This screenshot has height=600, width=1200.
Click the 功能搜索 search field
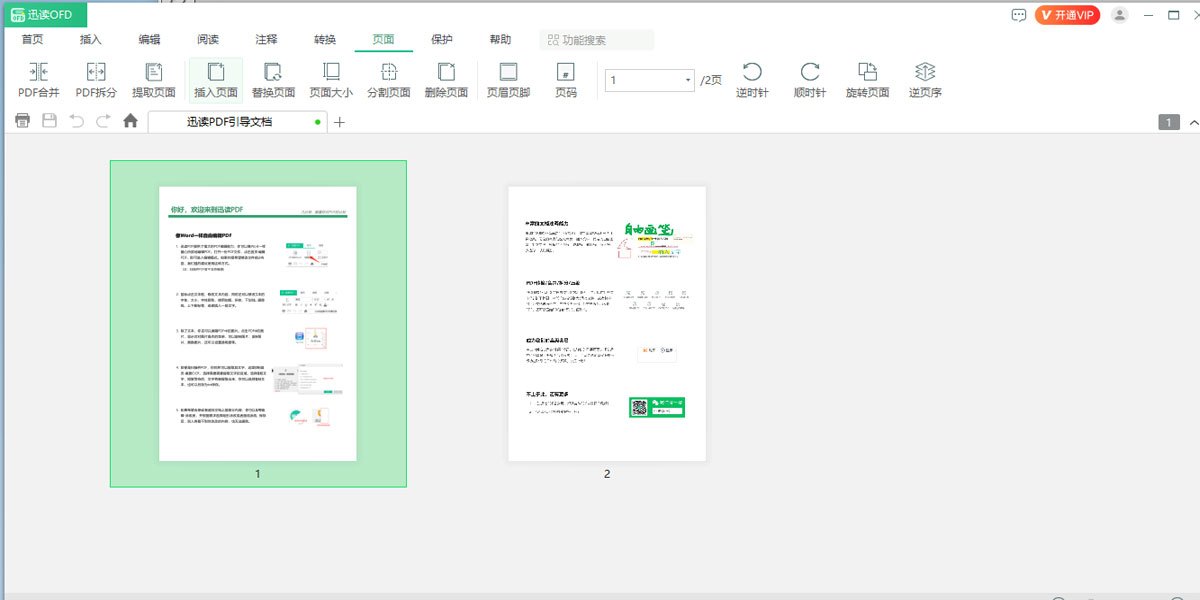click(597, 40)
